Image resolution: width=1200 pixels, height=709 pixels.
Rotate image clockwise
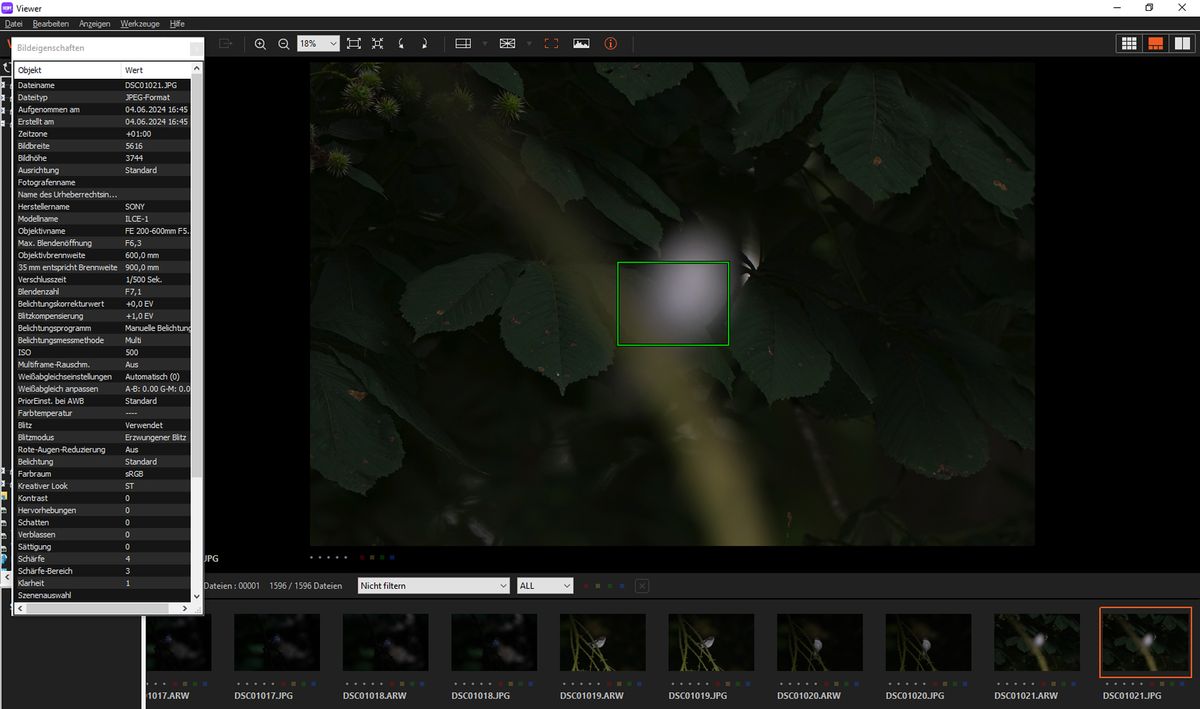(424, 44)
